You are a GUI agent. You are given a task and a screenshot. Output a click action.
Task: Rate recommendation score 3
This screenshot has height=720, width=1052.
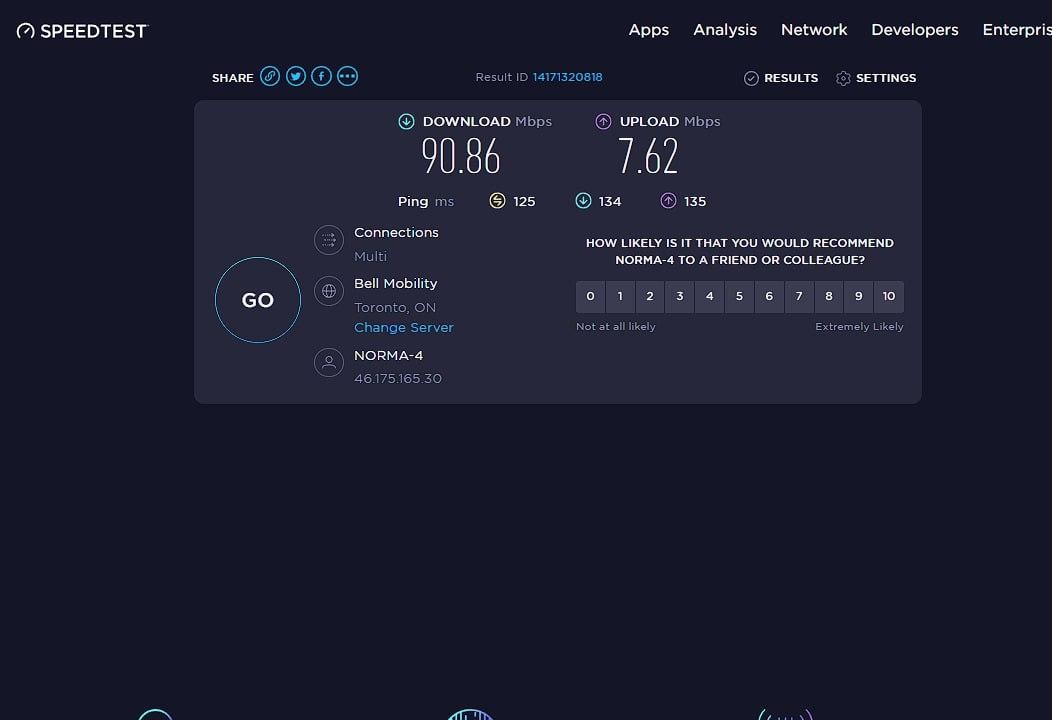click(x=680, y=297)
